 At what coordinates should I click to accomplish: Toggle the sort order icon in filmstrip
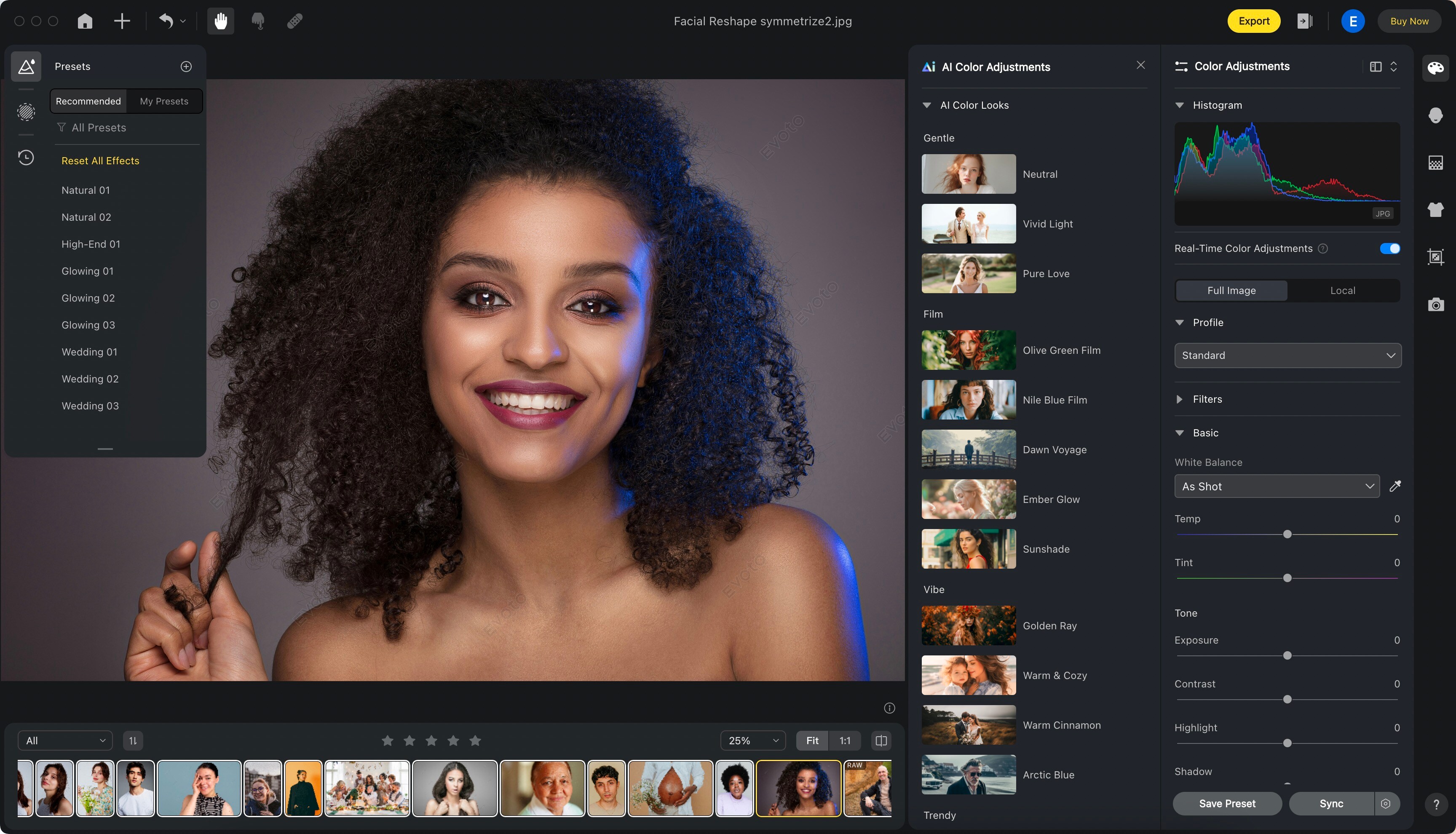coord(133,740)
